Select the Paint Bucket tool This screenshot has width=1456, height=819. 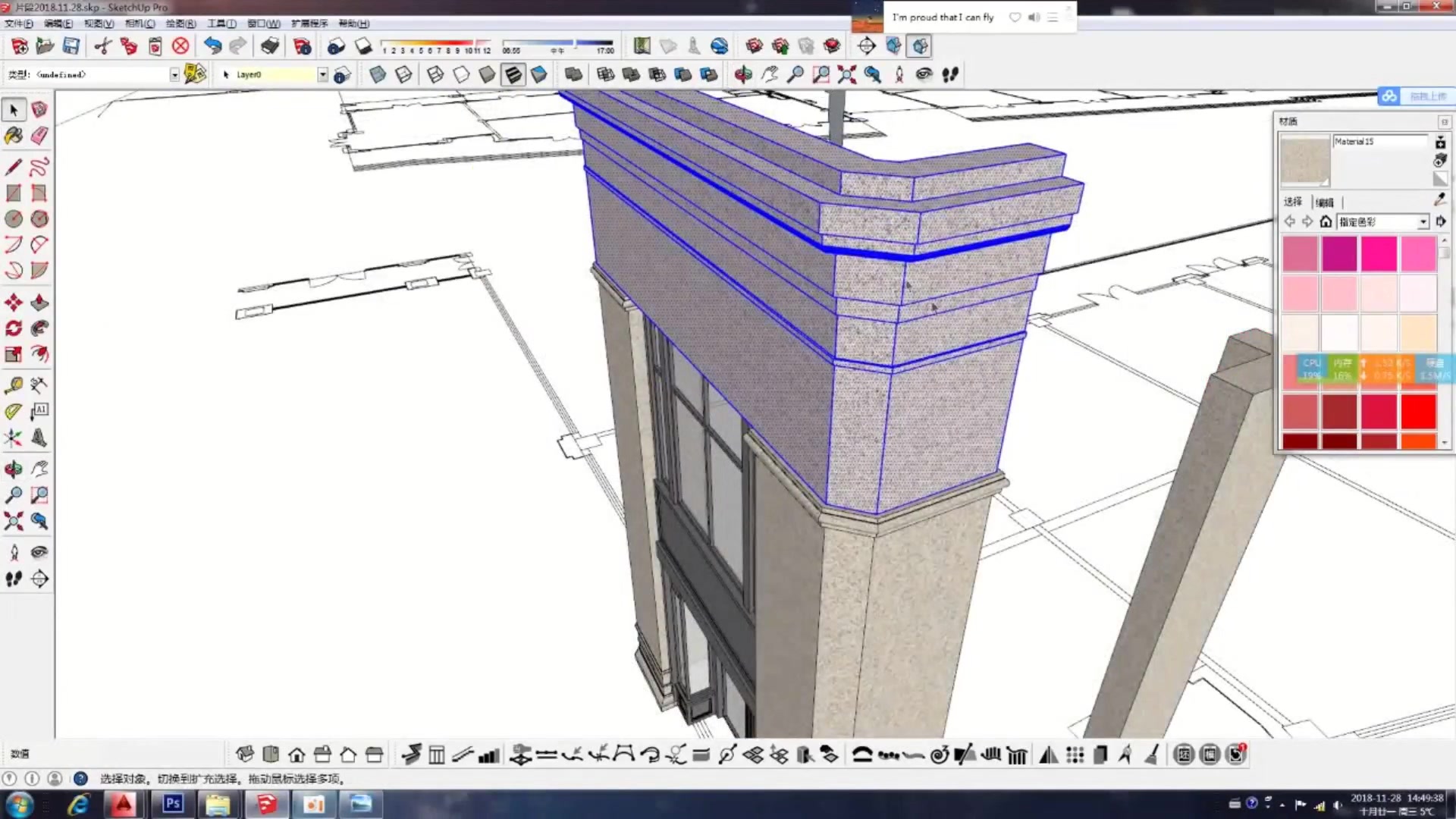coord(14,135)
